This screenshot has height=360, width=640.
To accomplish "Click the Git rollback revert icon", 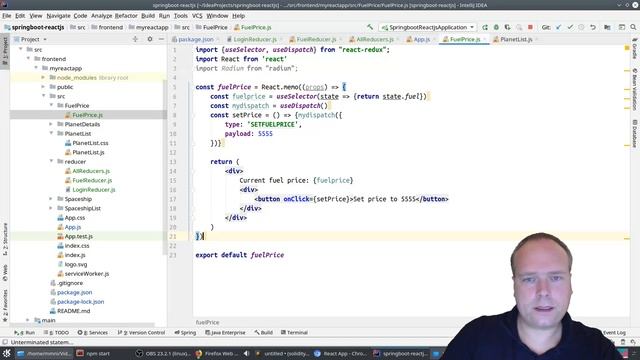I will click(x=593, y=27).
